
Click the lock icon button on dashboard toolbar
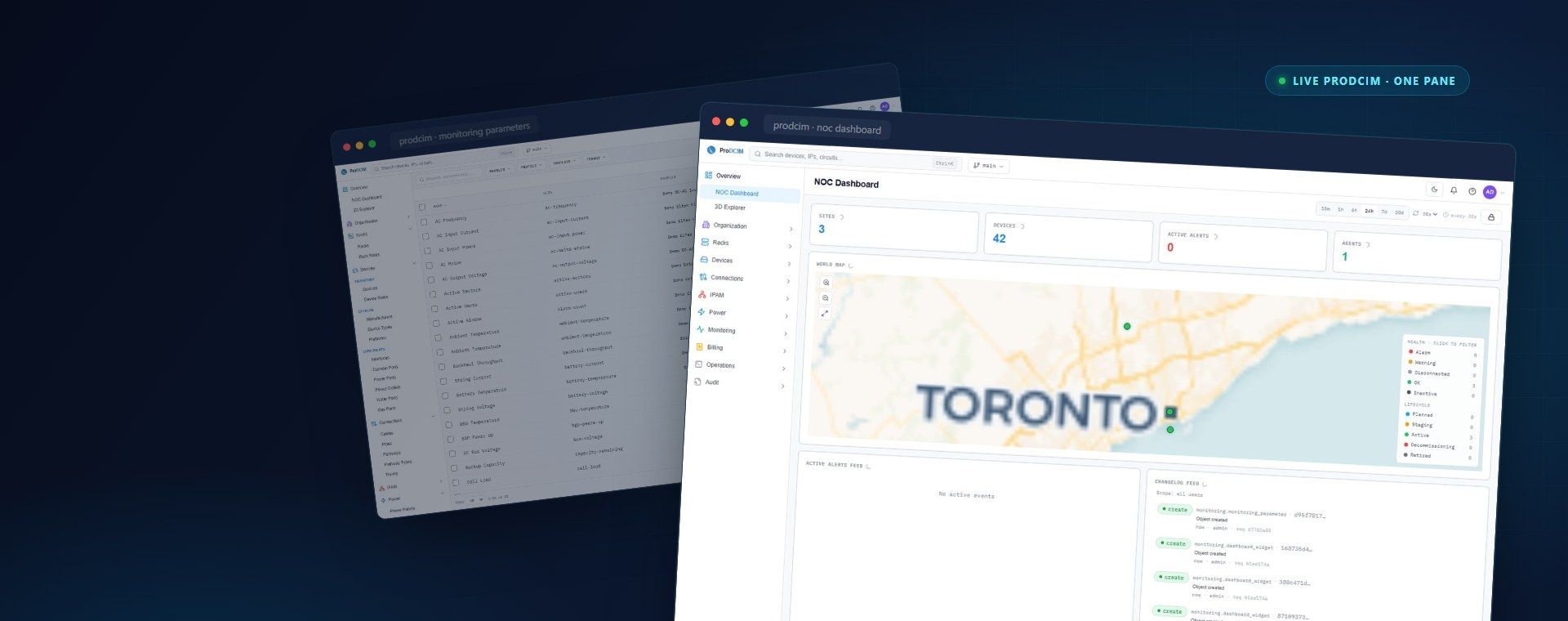point(1491,217)
